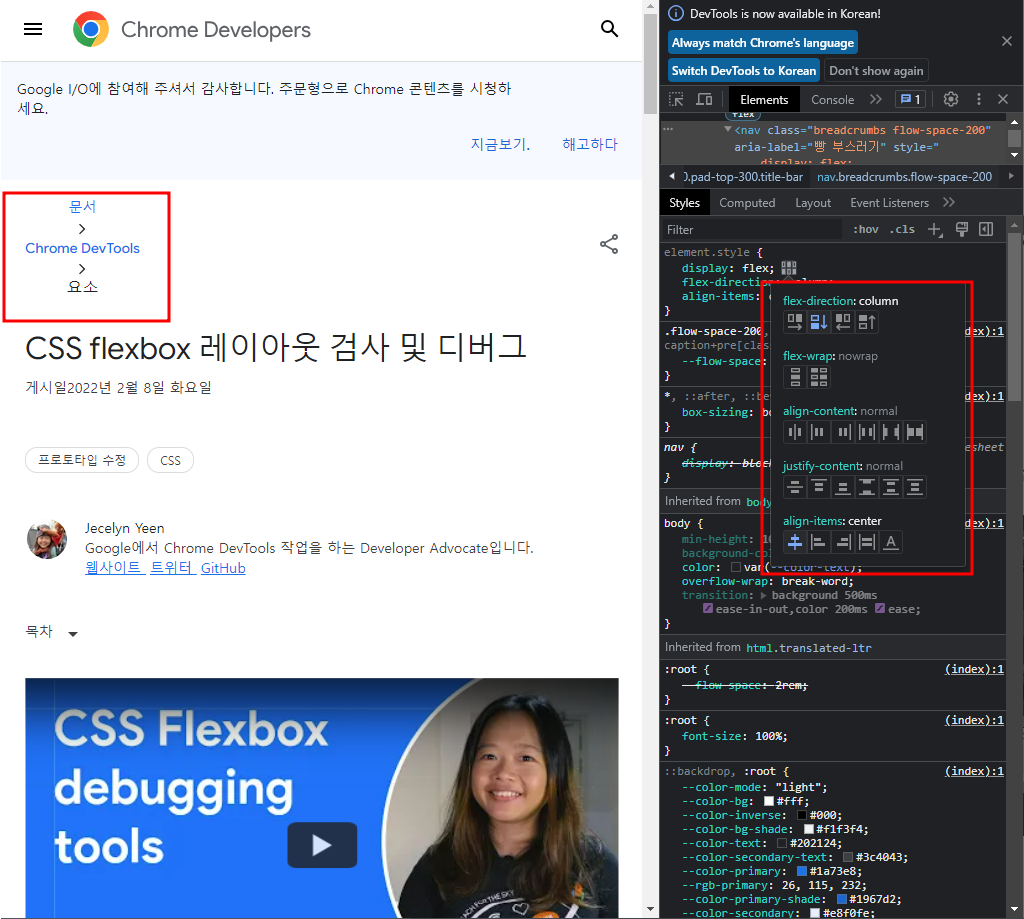
Task: Set flex-direction to row
Action: (x=795, y=322)
